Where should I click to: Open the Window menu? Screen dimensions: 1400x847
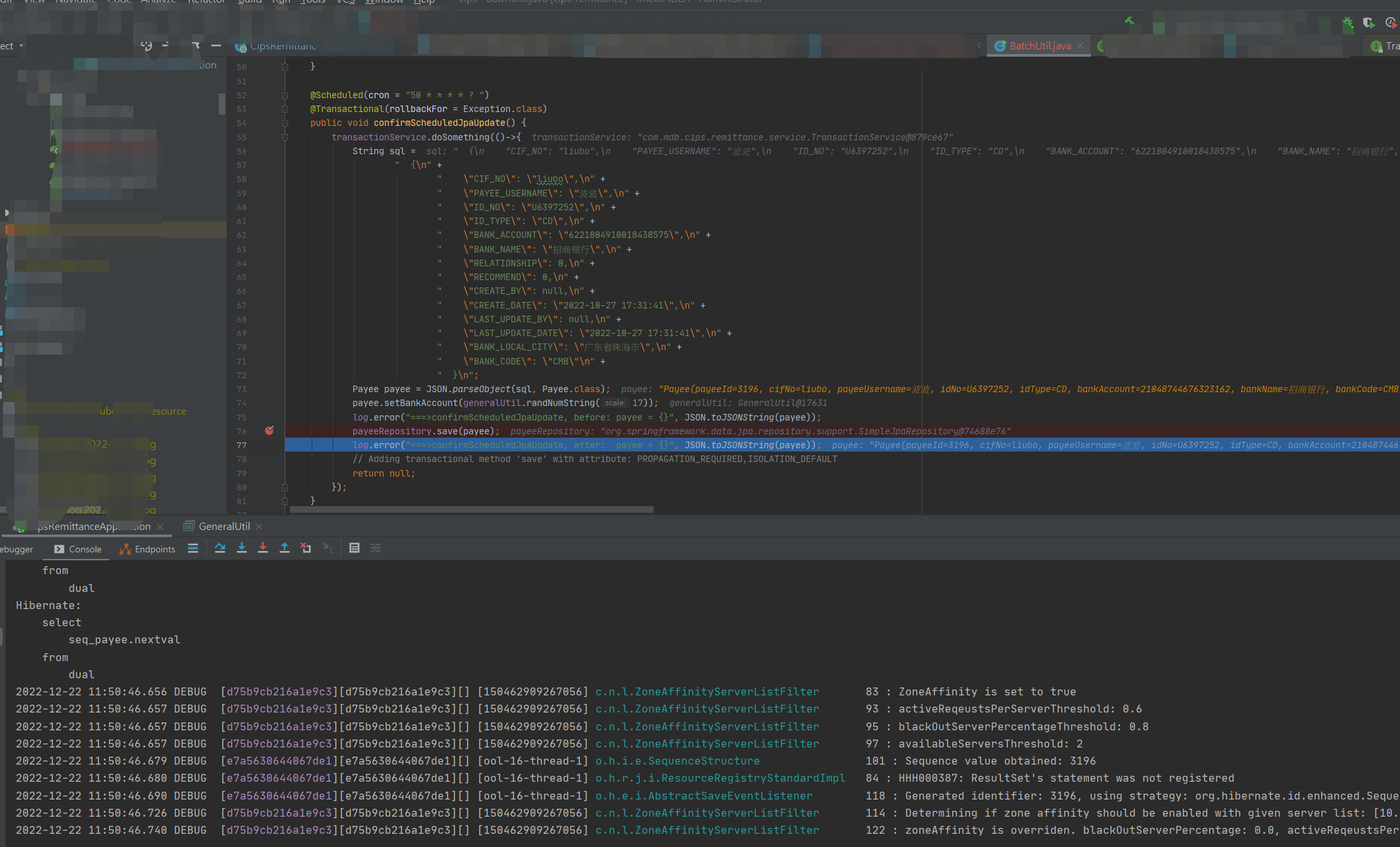click(385, 3)
